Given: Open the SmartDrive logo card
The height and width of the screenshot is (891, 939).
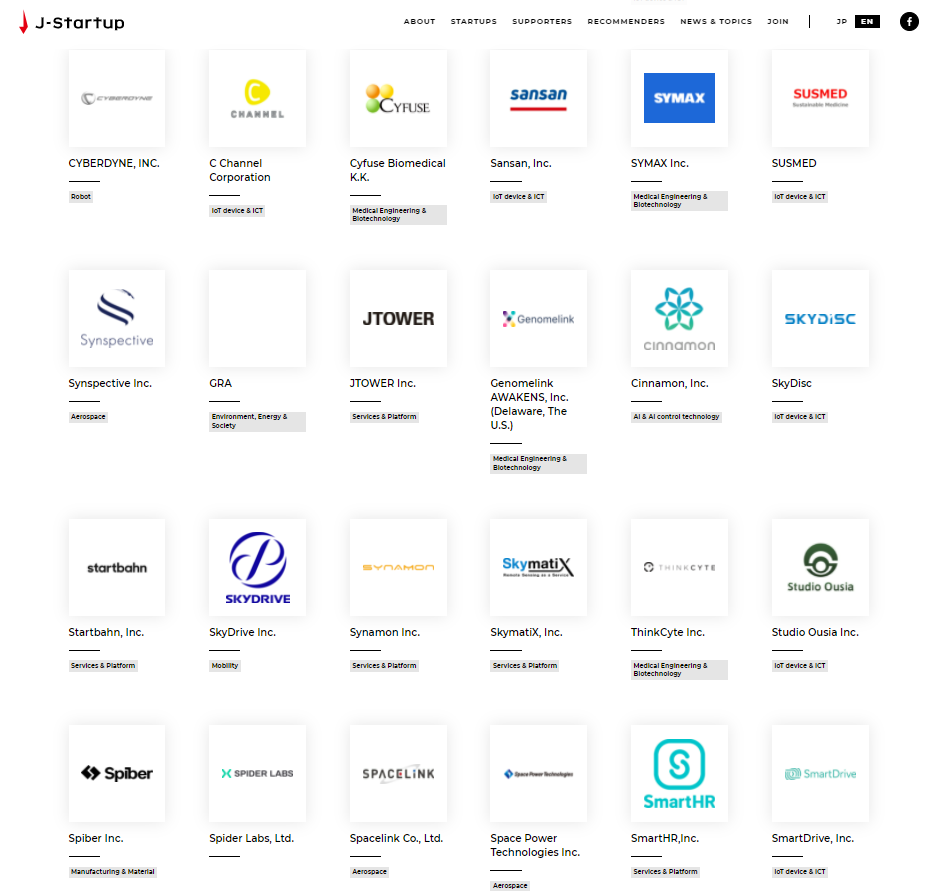Looking at the screenshot, I should (x=820, y=774).
